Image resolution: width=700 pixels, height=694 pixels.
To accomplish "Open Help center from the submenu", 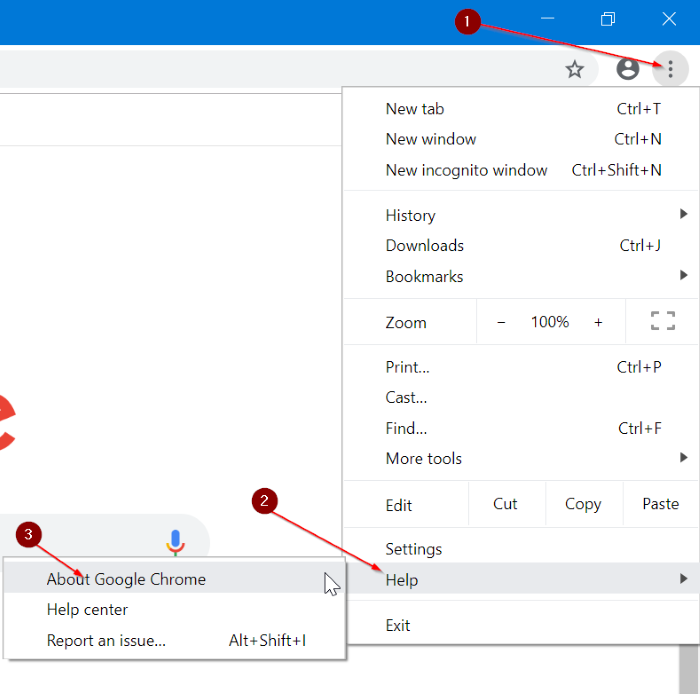I will click(88, 609).
